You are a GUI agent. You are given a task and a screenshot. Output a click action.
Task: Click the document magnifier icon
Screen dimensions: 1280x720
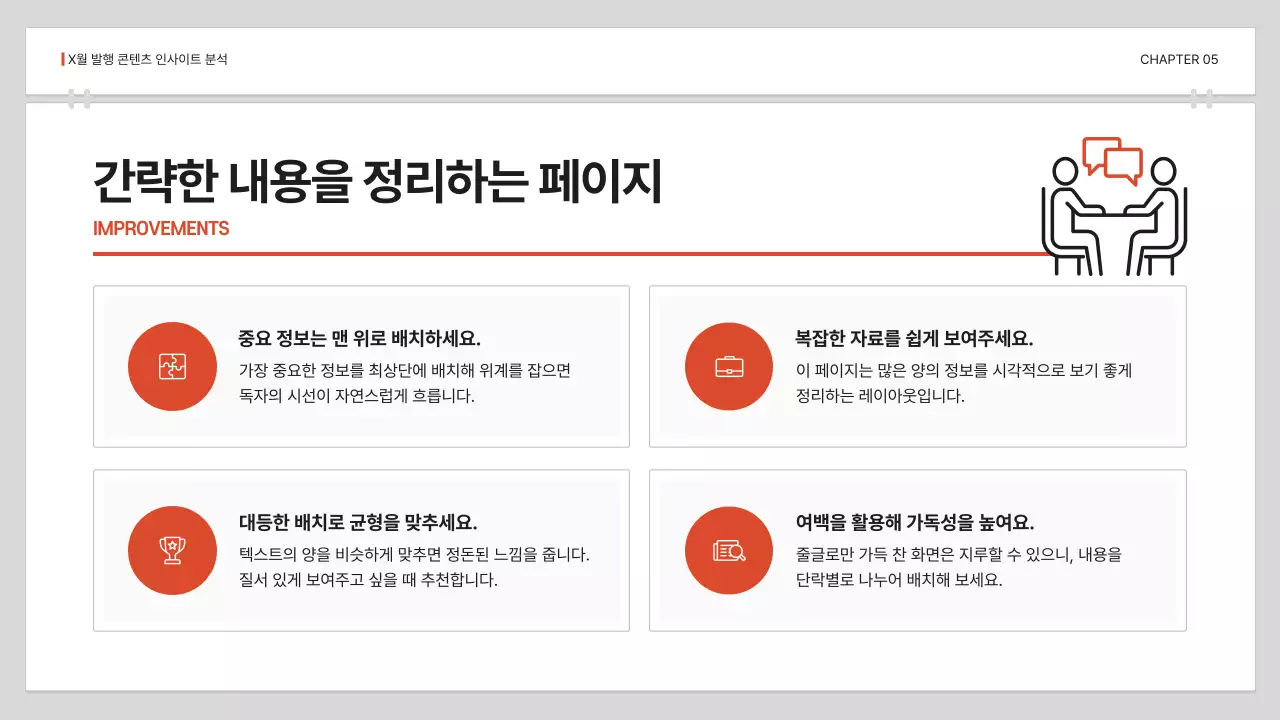click(727, 551)
